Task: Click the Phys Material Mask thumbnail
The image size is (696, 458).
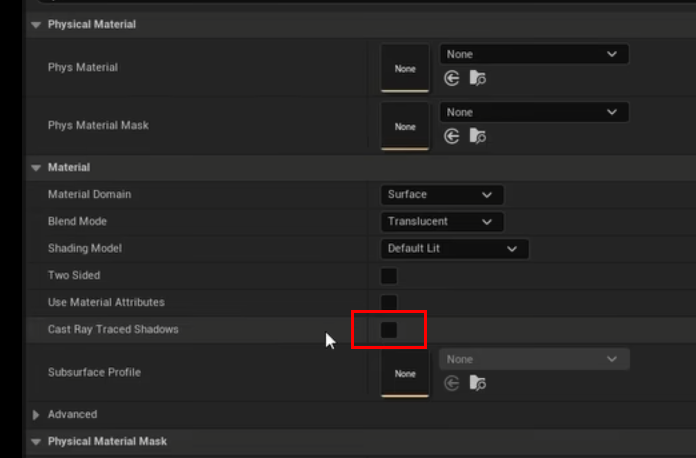Action: pyautogui.click(x=405, y=126)
